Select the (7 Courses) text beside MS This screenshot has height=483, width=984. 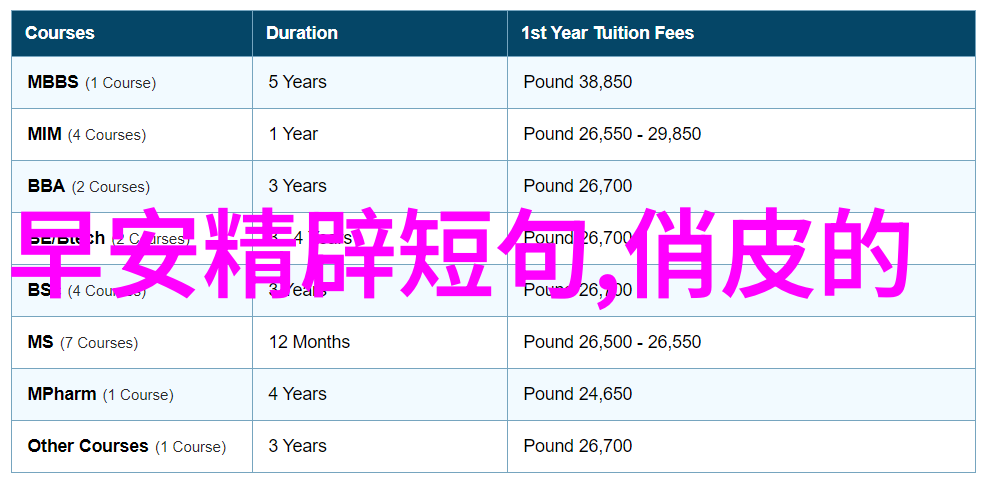pos(99,343)
